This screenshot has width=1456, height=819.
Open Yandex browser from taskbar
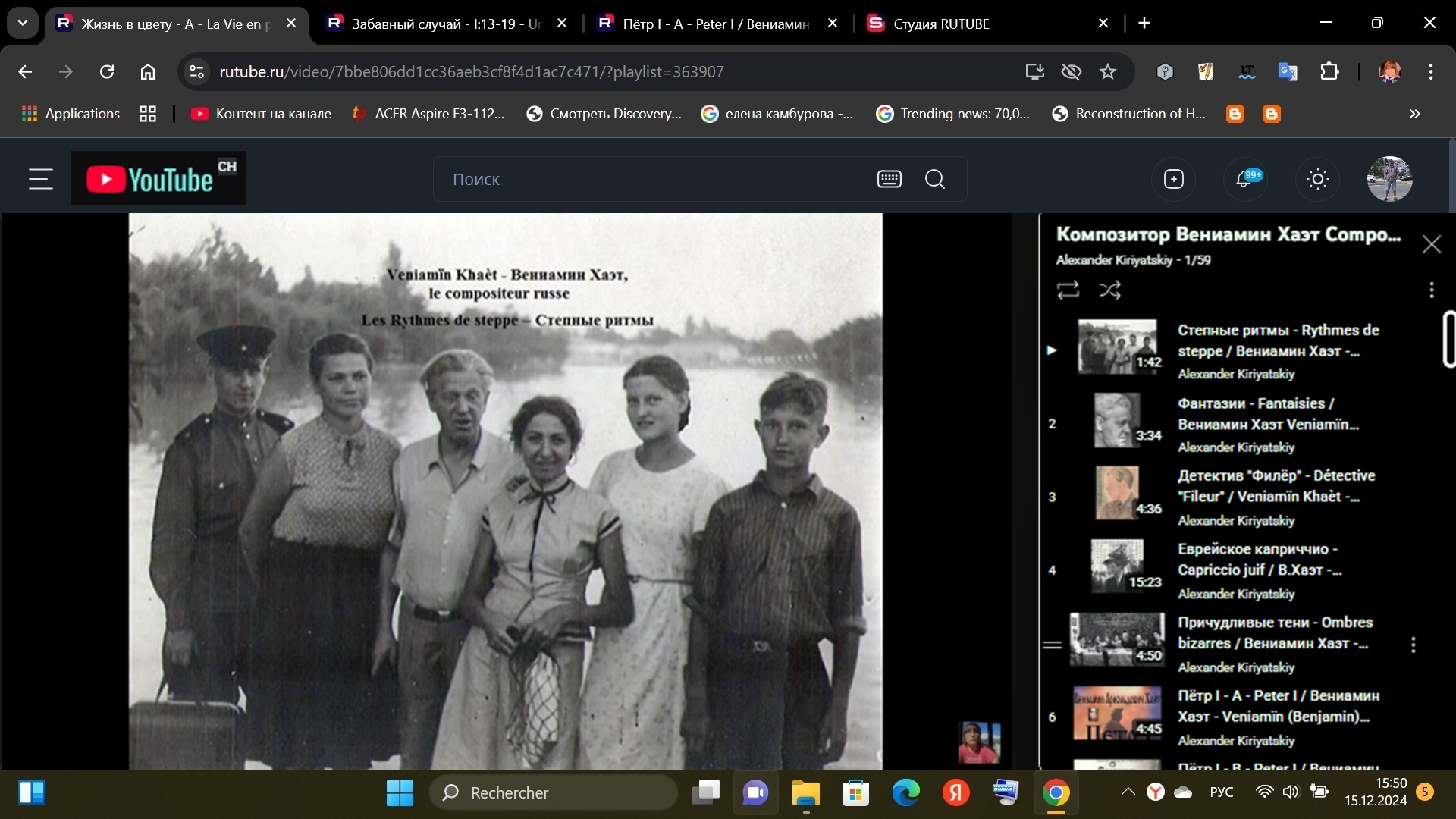(x=955, y=793)
